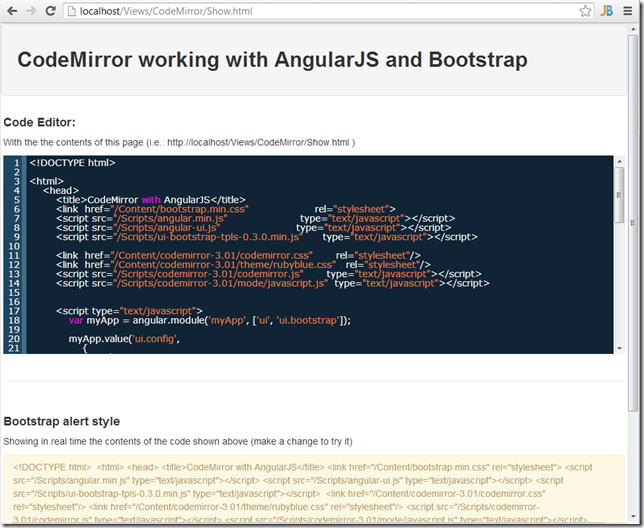Click the Code Editor heading
644x528 pixels.
(40, 122)
